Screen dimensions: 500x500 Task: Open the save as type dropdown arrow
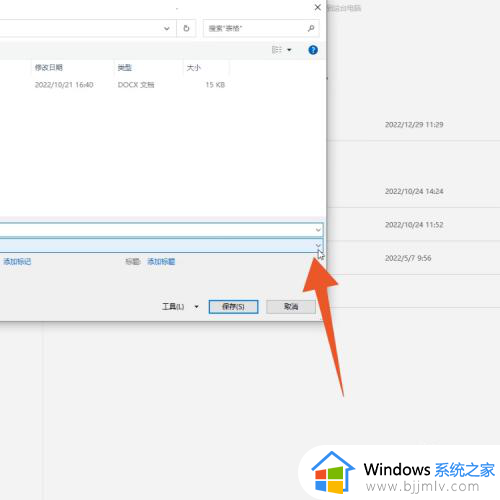318,245
